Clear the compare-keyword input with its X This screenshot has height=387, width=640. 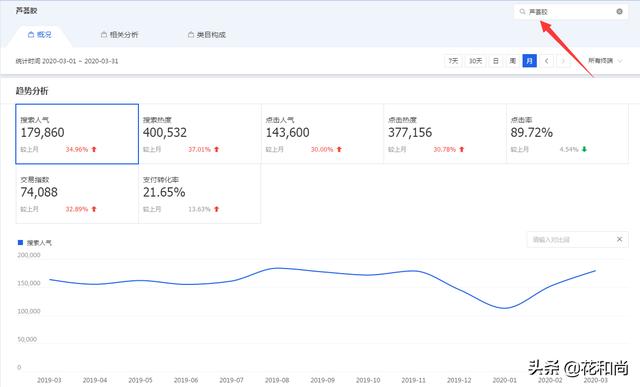tap(619, 239)
